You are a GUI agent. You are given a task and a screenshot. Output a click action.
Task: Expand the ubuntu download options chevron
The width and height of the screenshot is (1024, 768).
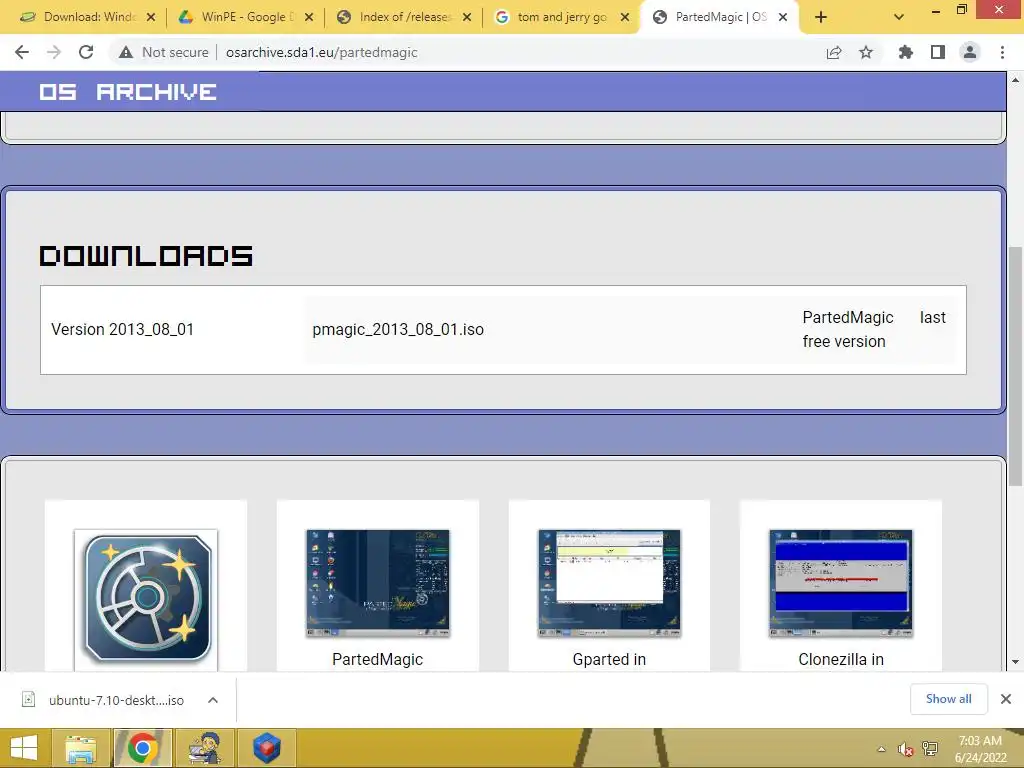tap(213, 700)
